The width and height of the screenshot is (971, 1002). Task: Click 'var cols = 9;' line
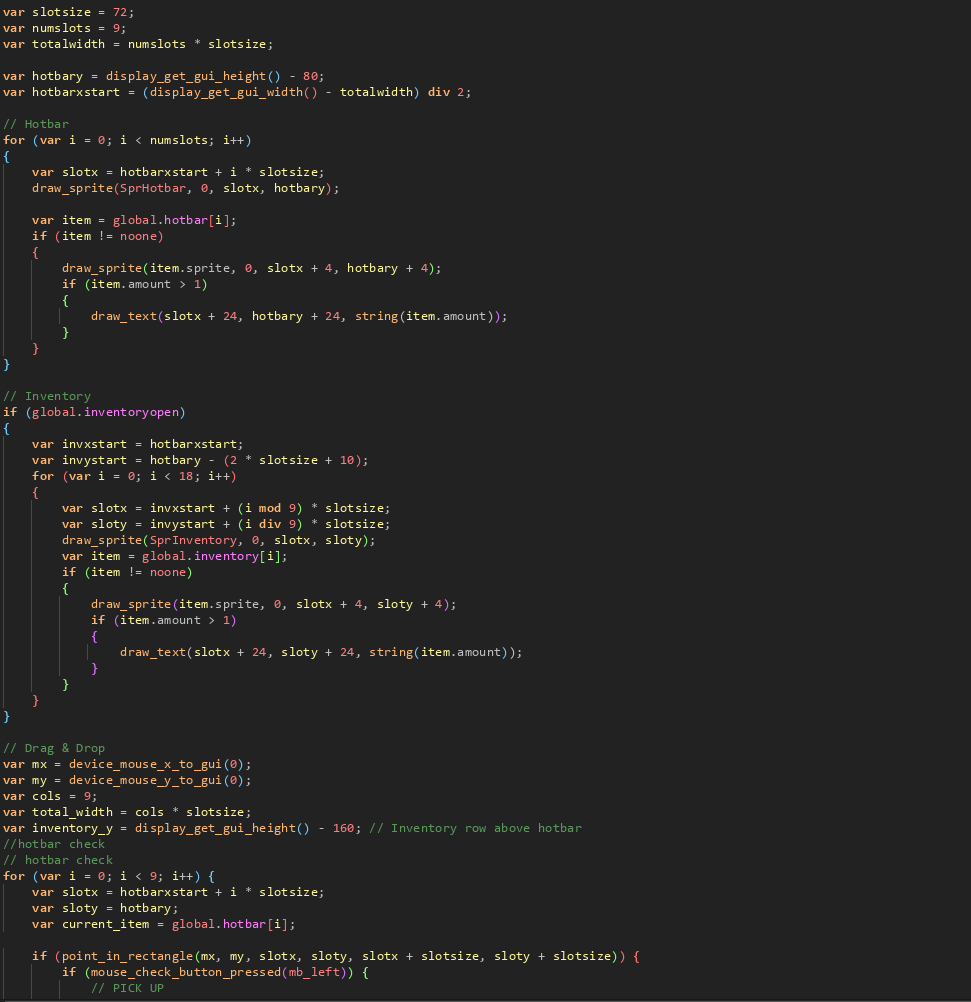click(50, 796)
